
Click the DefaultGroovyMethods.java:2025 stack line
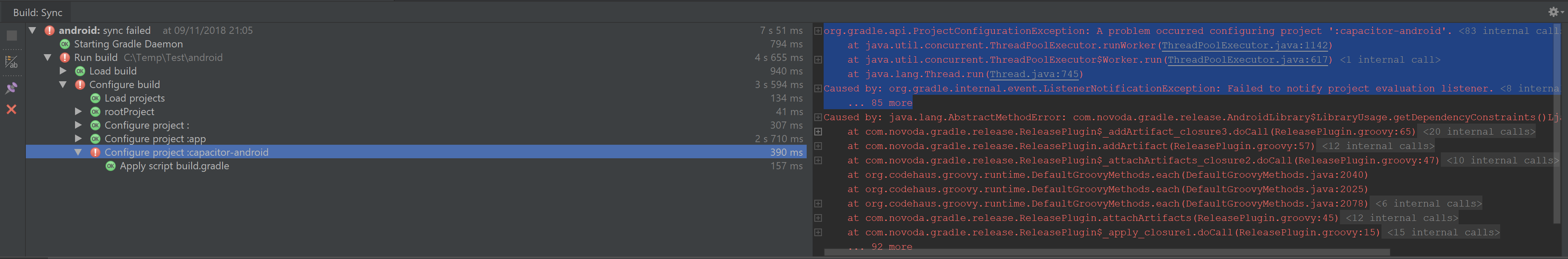tap(1107, 189)
